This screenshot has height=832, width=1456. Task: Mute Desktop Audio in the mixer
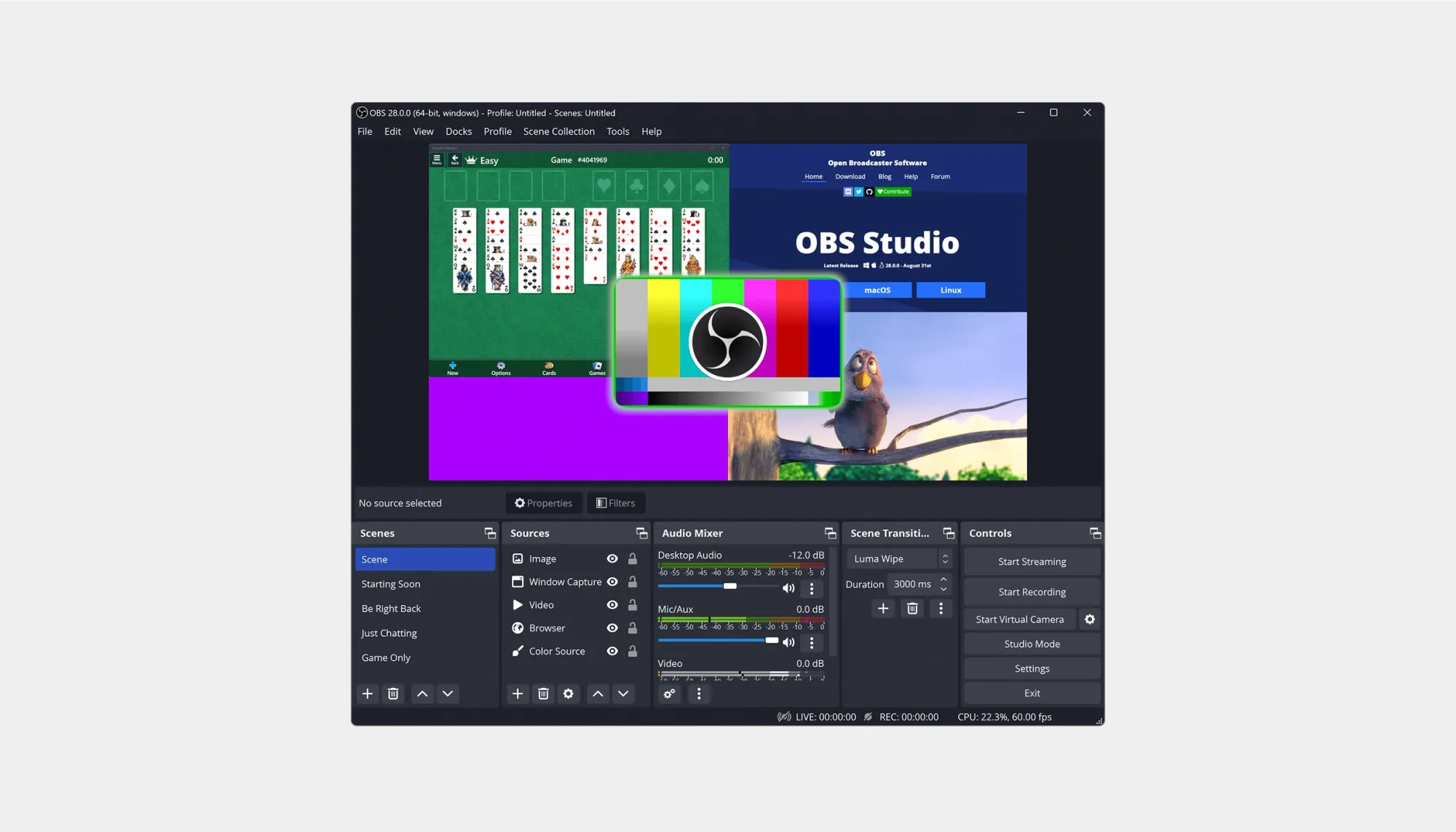click(788, 587)
